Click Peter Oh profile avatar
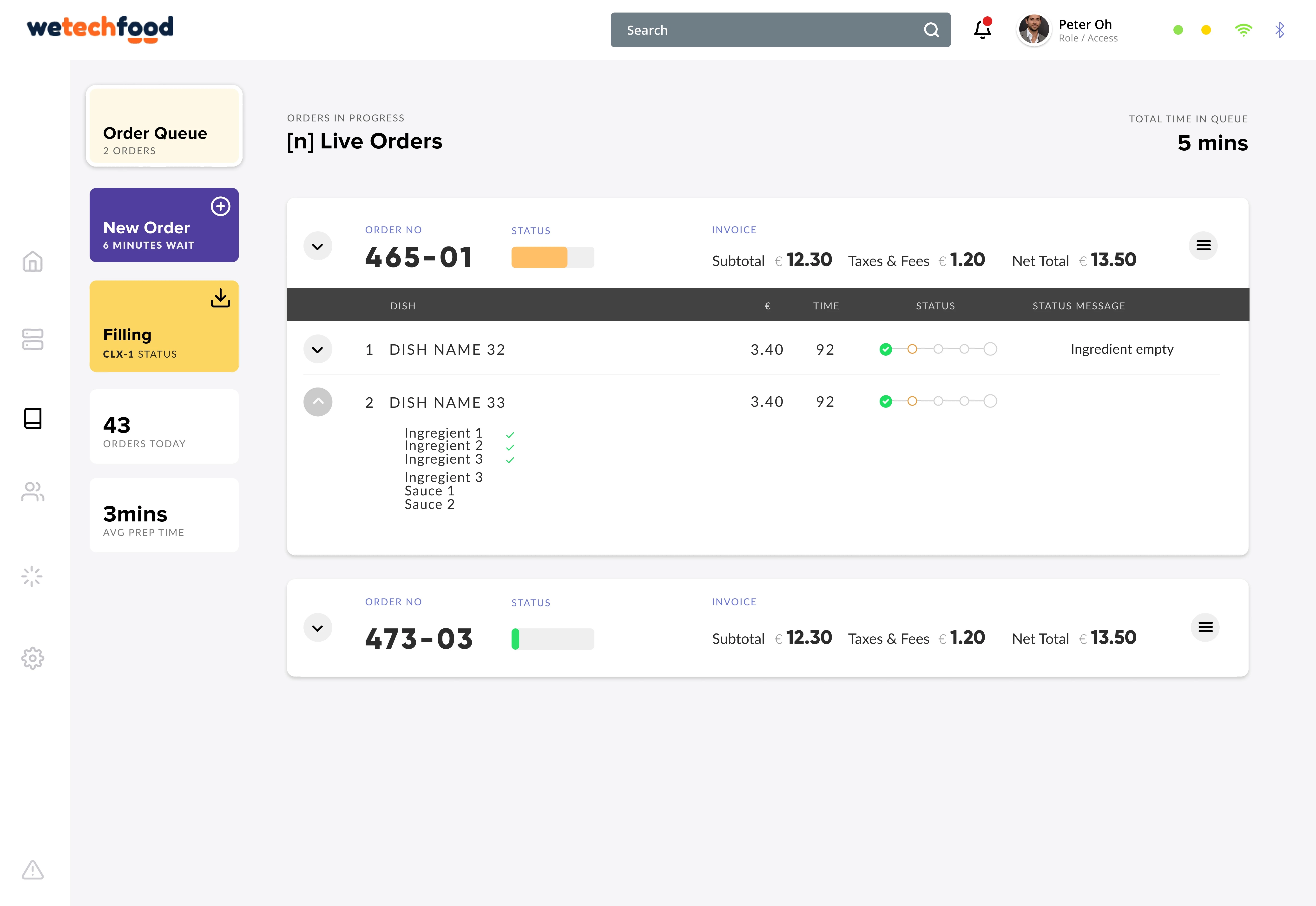Image resolution: width=1316 pixels, height=906 pixels. click(x=1033, y=30)
